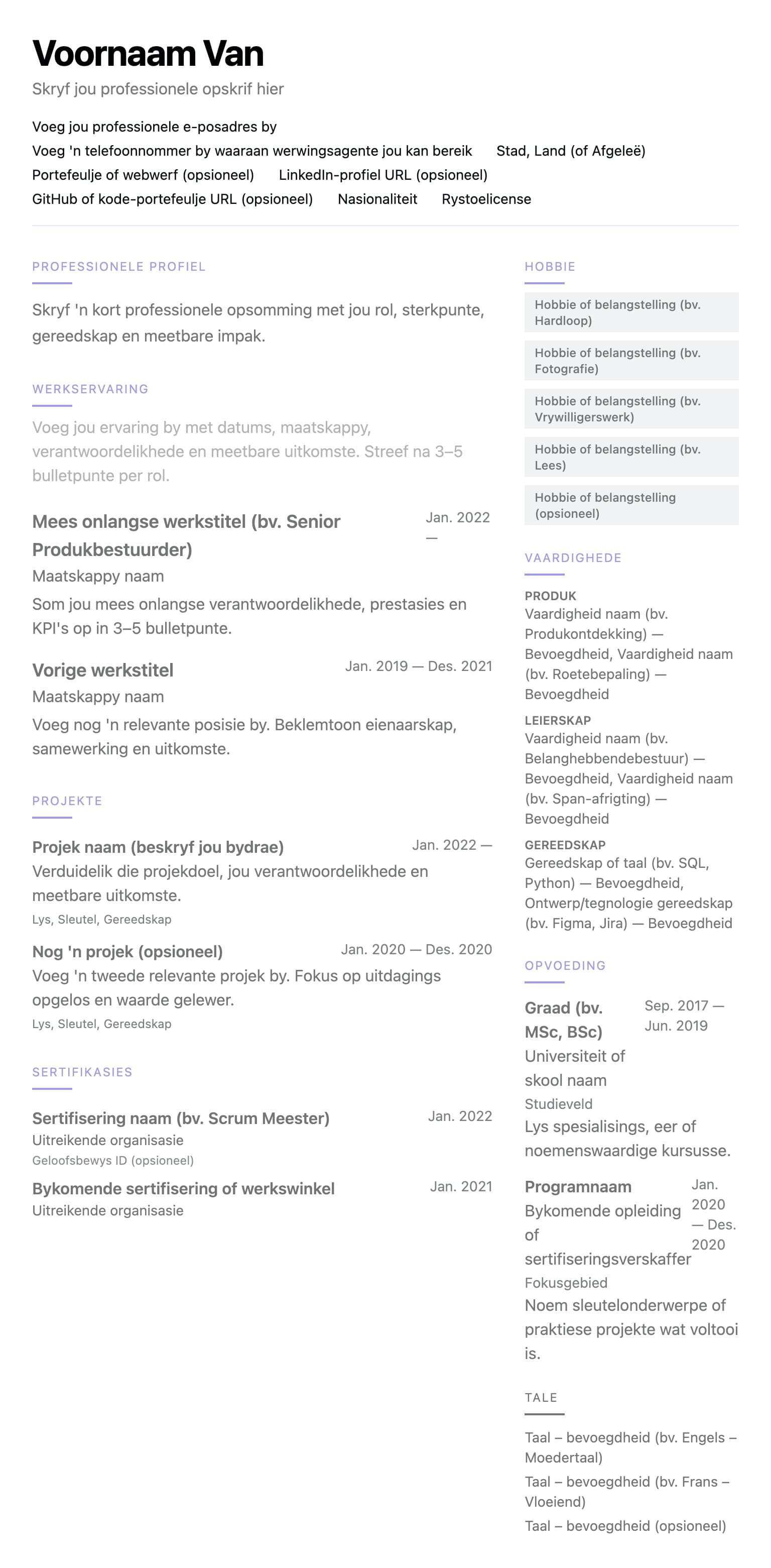
Task: Select the 'Projek naam (beskryf jou bydrae)' title
Action: pyautogui.click(x=158, y=847)
